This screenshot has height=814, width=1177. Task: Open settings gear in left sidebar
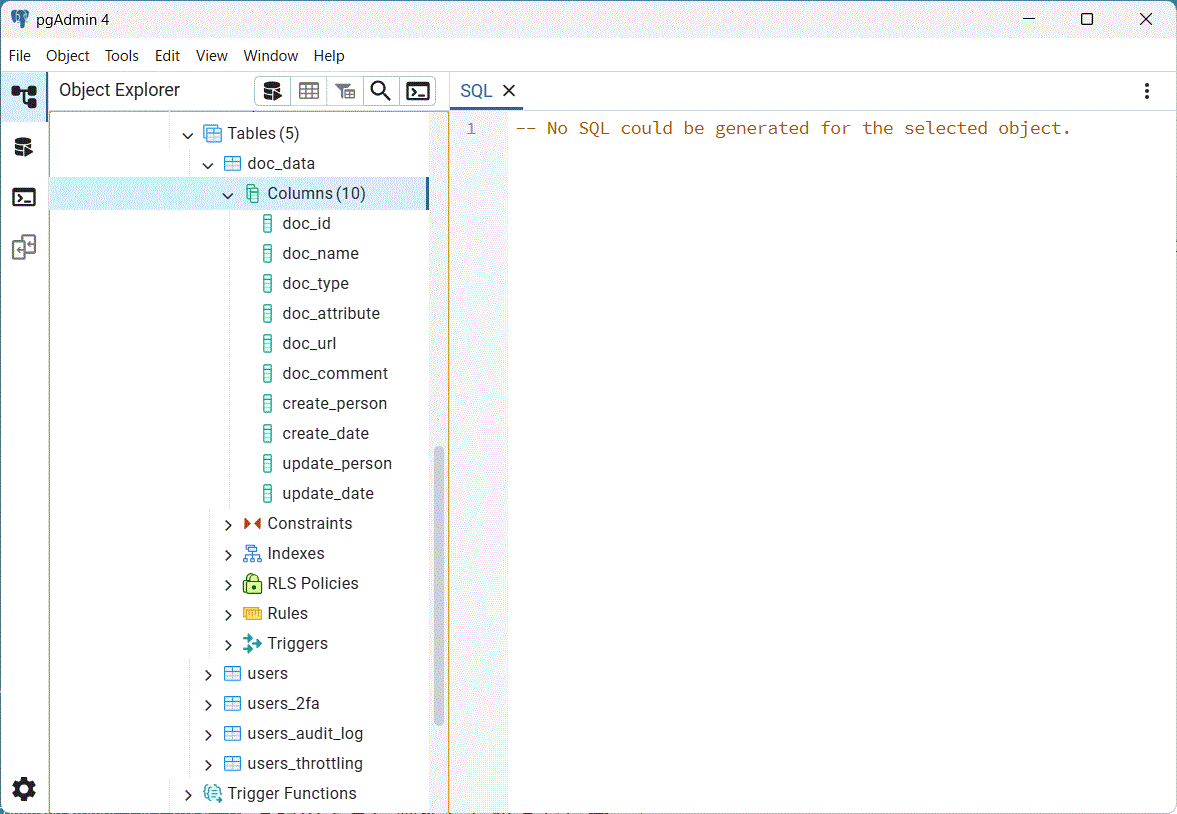click(x=24, y=789)
